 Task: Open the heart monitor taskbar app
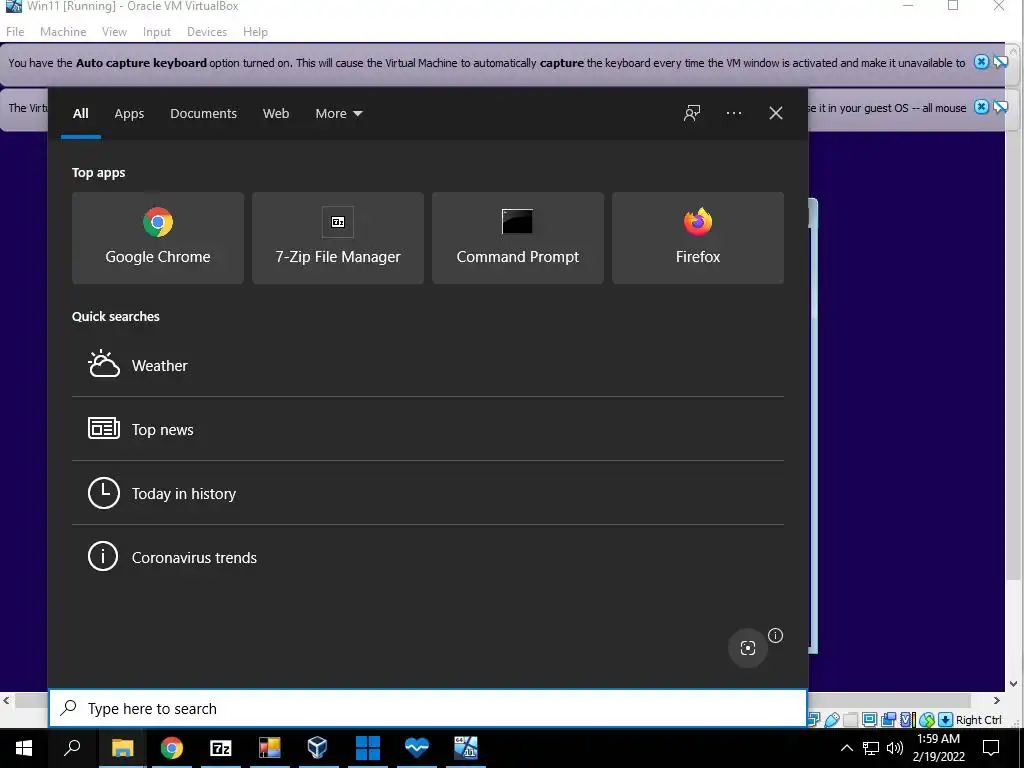(x=417, y=748)
